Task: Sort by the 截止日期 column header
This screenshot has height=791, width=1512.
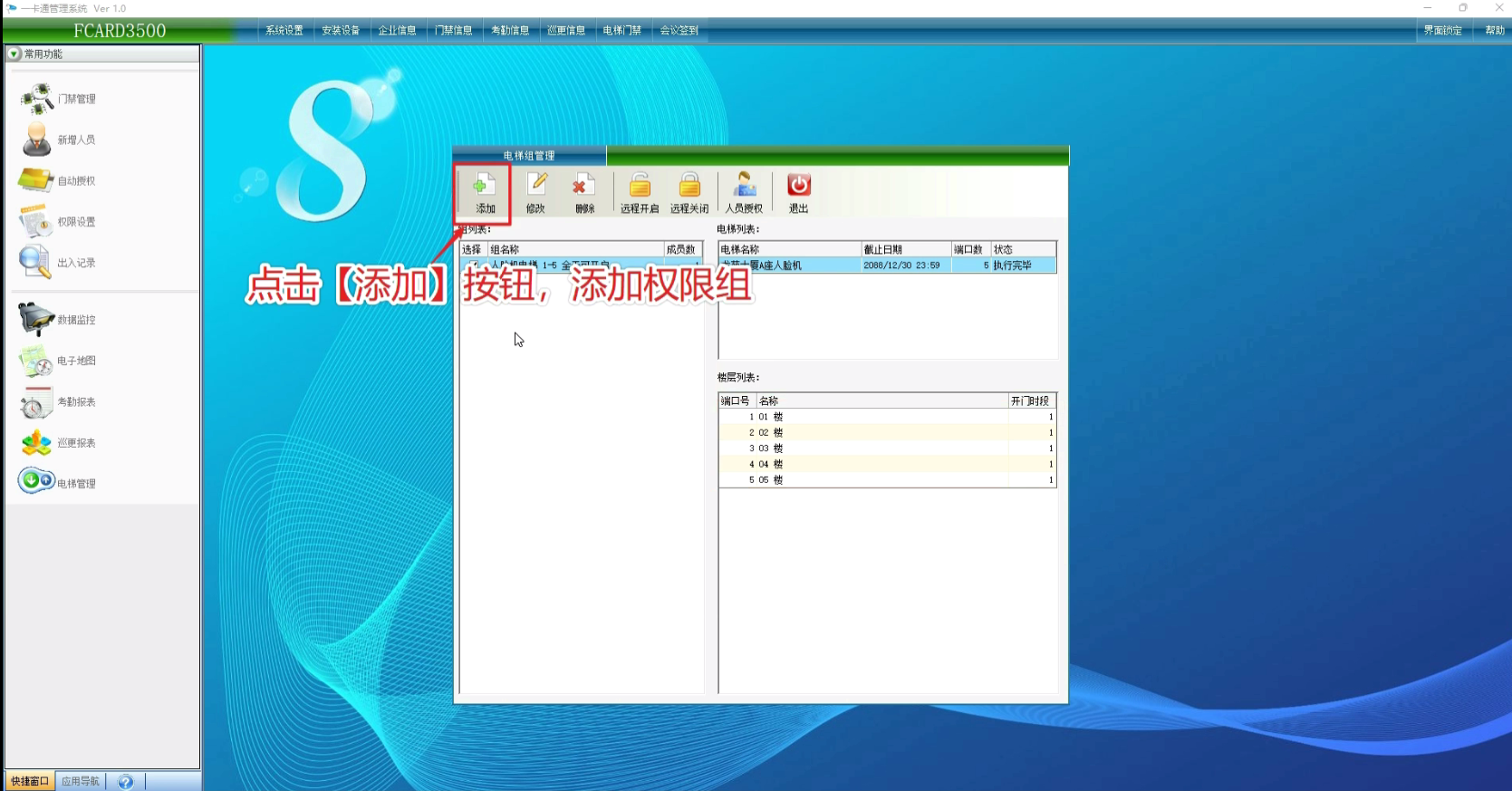Action: pos(906,249)
